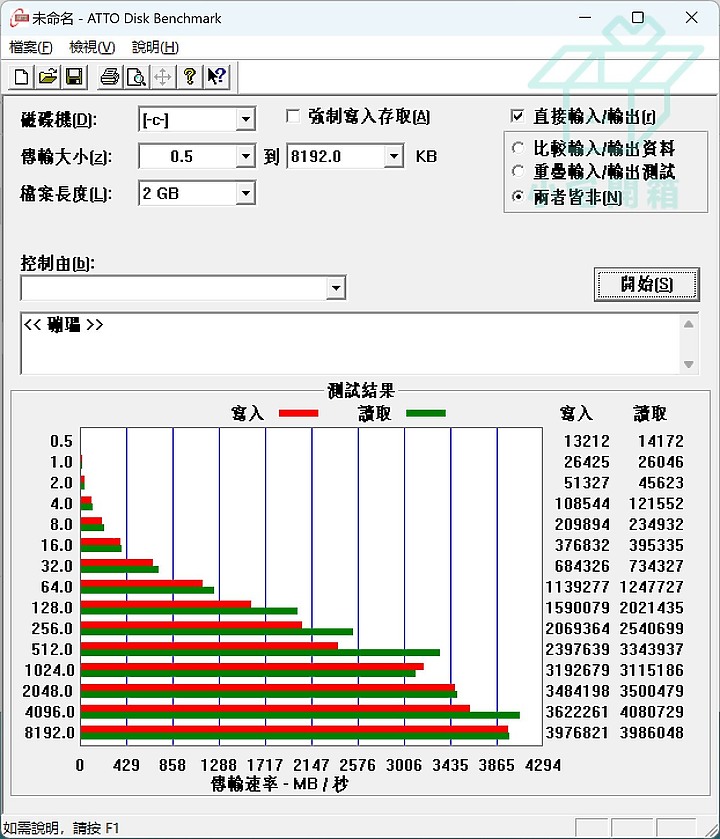The image size is (720, 839).
Task: Click the New file toolbar icon
Action: pyautogui.click(x=21, y=77)
